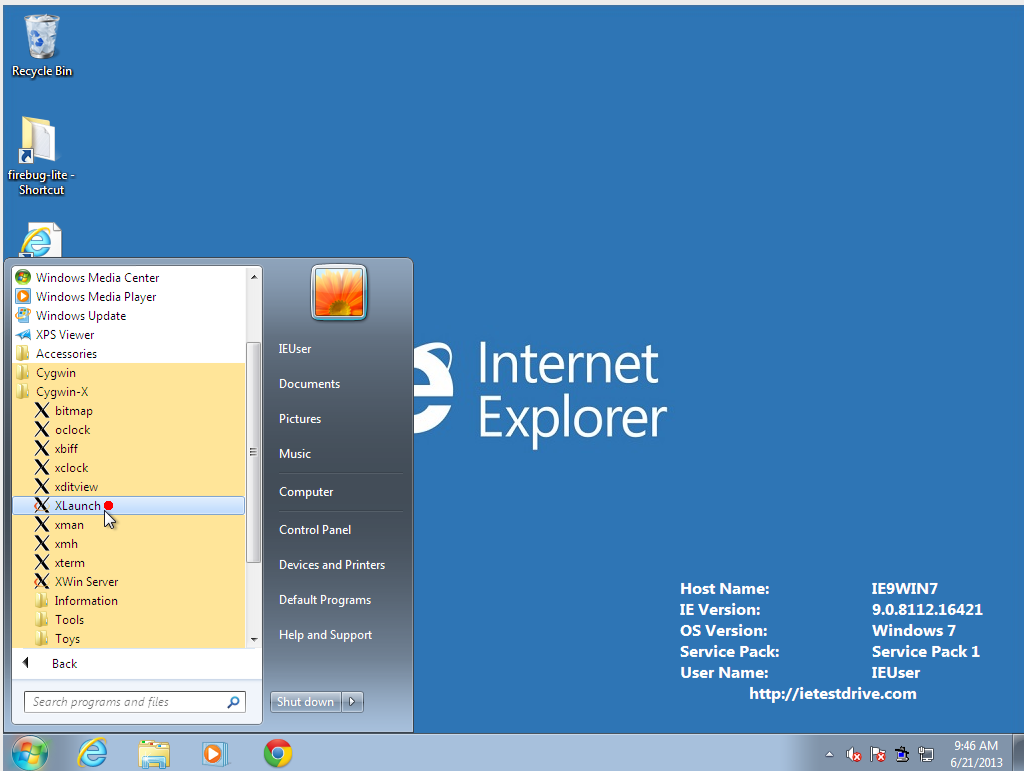Image resolution: width=1024 pixels, height=771 pixels.
Task: Click the programs list scrollbar thumb
Action: (x=253, y=452)
